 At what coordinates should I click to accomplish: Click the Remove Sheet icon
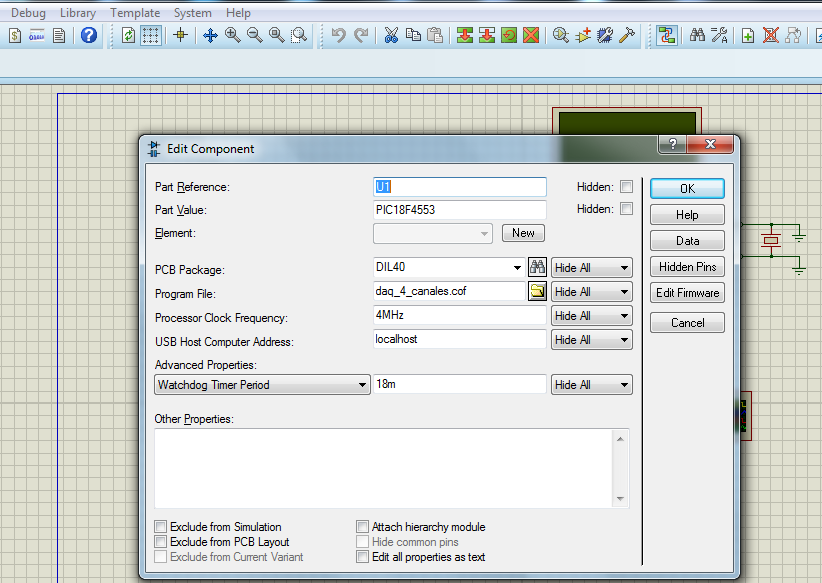(771, 36)
